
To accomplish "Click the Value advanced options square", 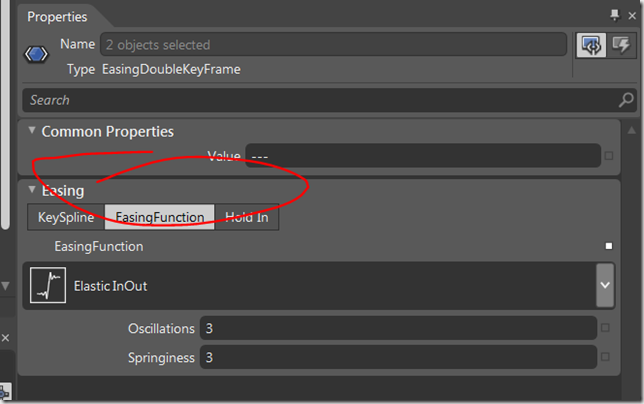I will coord(609,156).
